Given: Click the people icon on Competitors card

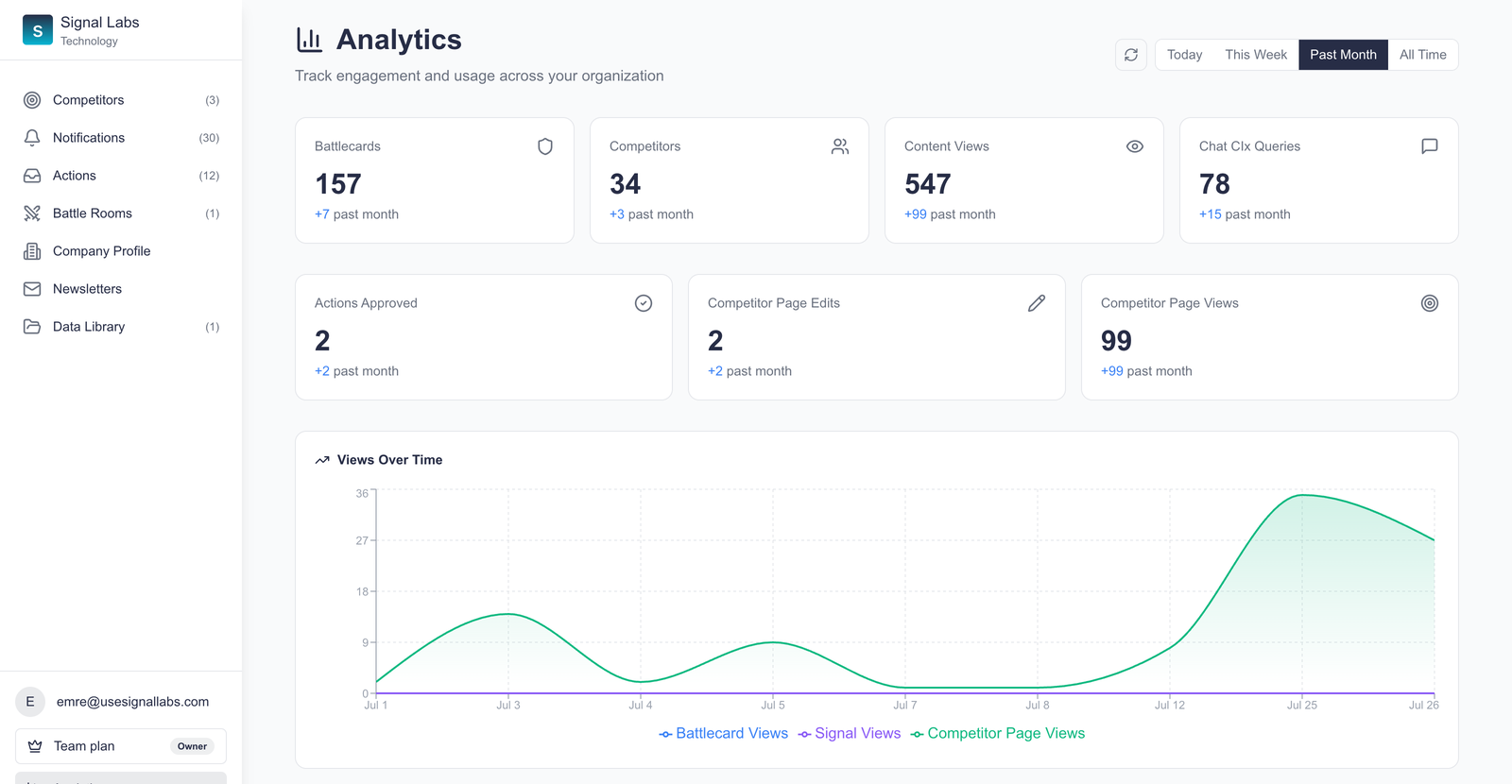Looking at the screenshot, I should [x=840, y=146].
